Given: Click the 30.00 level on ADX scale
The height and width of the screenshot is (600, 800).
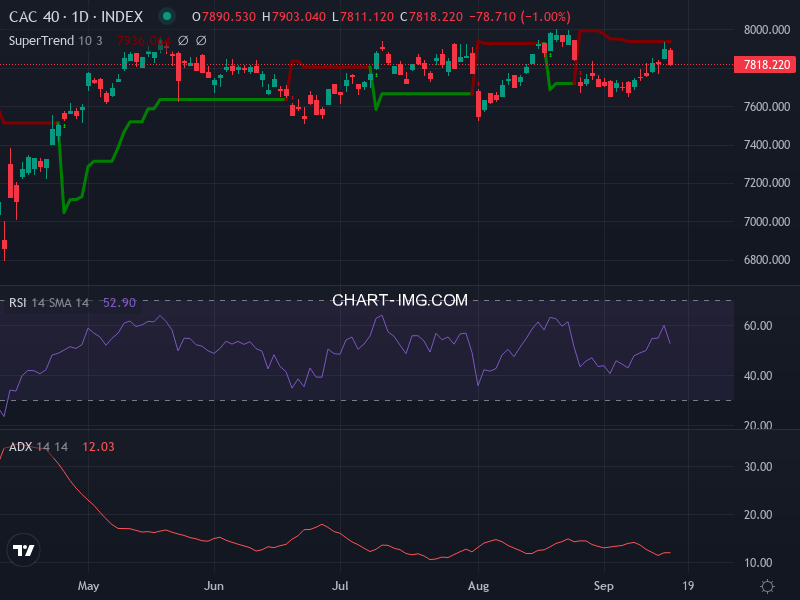Looking at the screenshot, I should coord(757,467).
